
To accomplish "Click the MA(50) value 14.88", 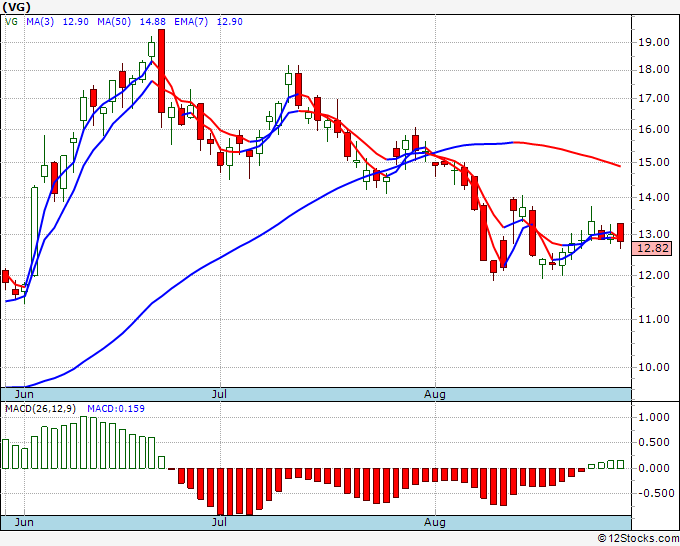I will pos(152,22).
